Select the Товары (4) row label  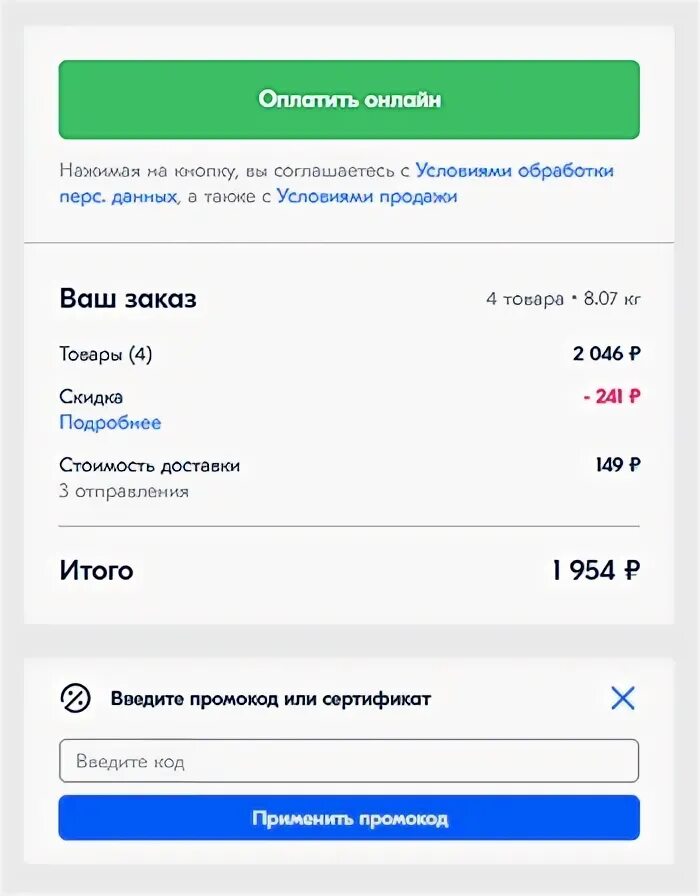[x=106, y=354]
